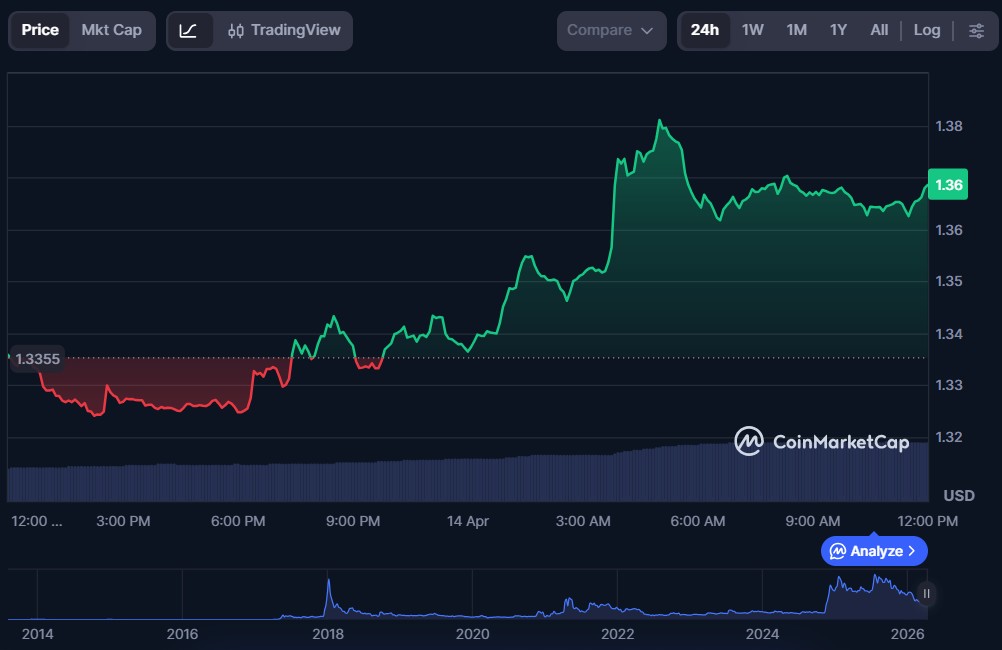Select the 1W time range
Image resolution: width=1002 pixels, height=650 pixels.
[x=752, y=30]
